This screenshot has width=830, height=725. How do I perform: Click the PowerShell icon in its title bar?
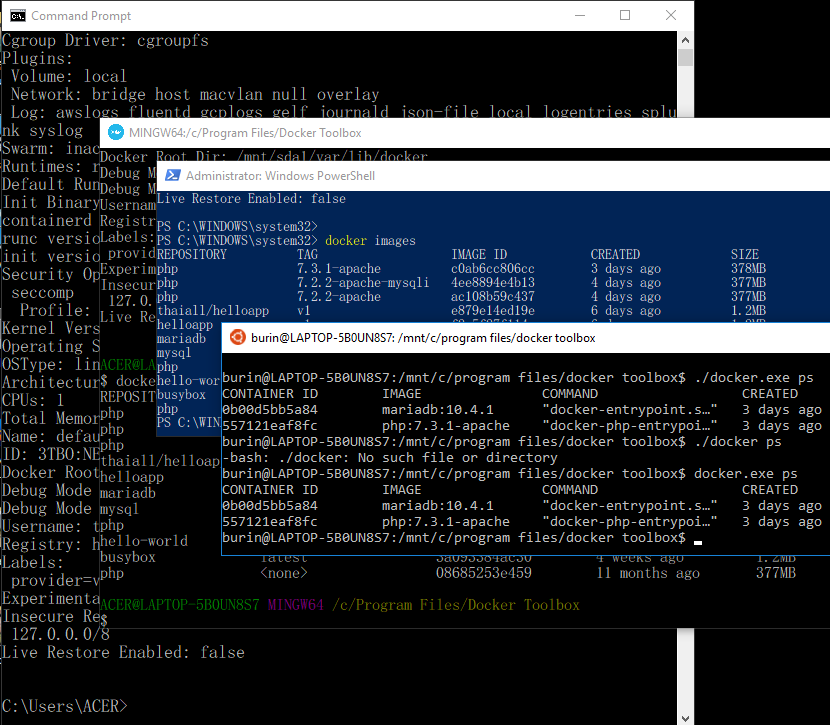[172, 176]
